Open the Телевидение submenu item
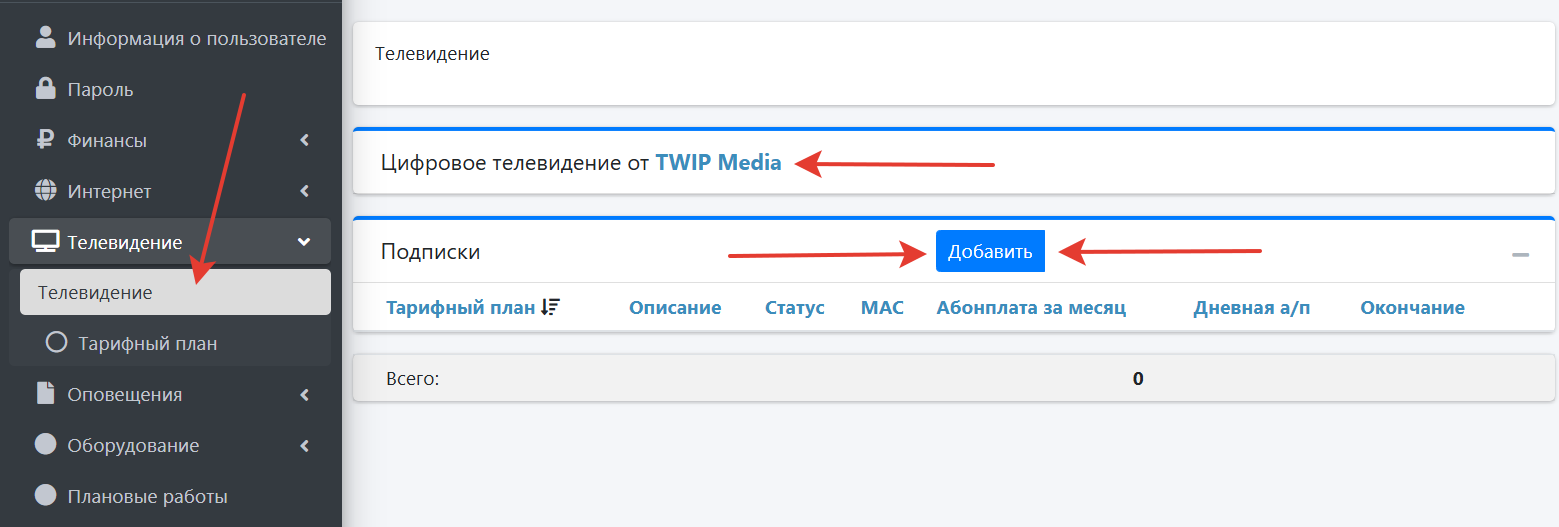Screen dimensions: 1559x527 175,292
